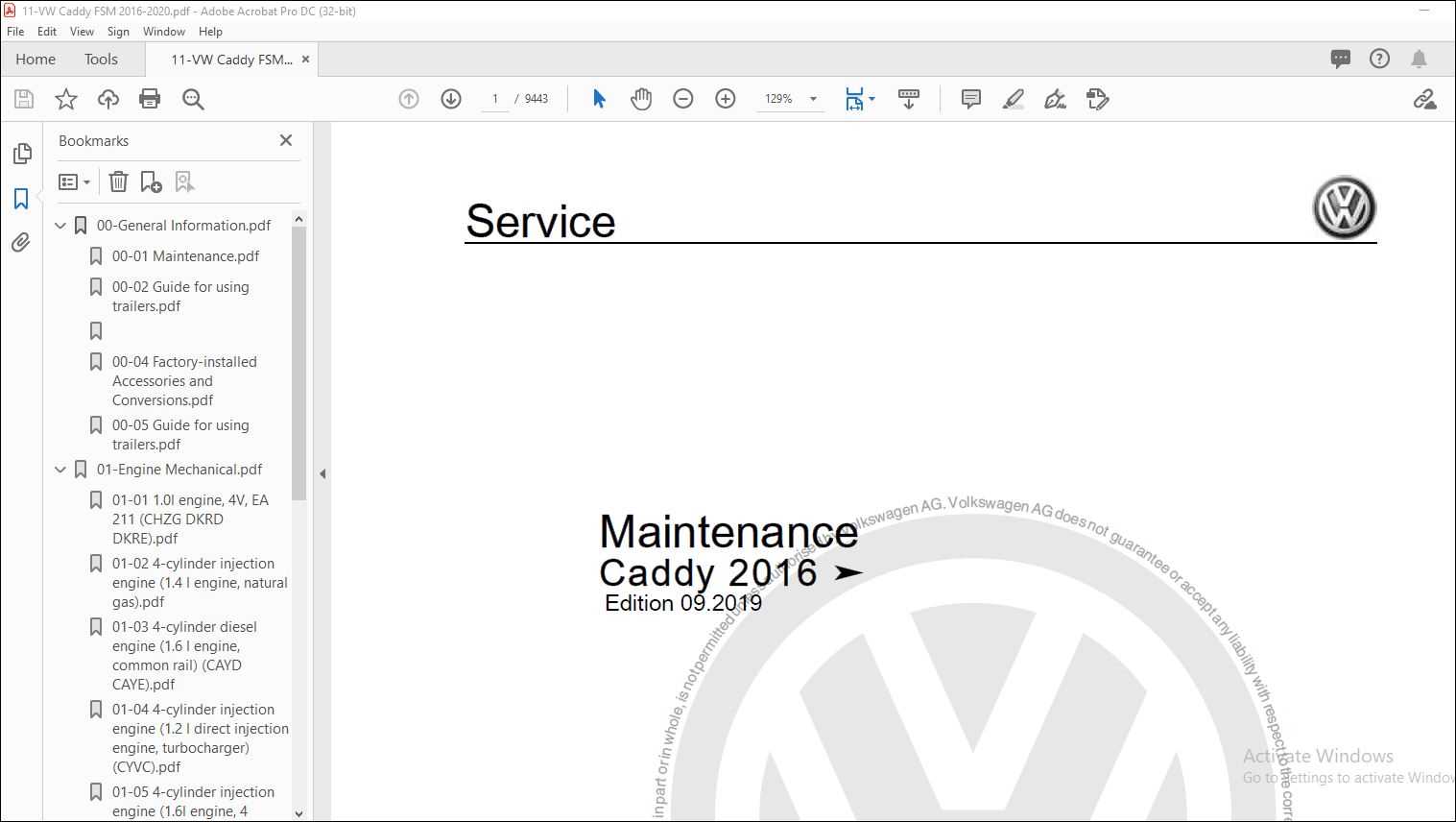Open bookmark 01-02 4-cylinder natural gas engine
1456x822 pixels.
200,583
